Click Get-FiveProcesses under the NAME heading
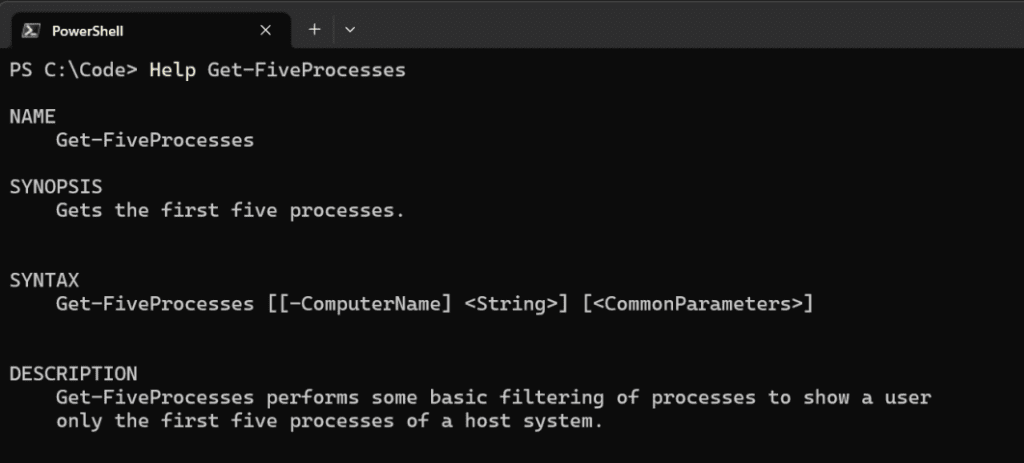Screen dimensions: 1024x463 click(x=155, y=140)
